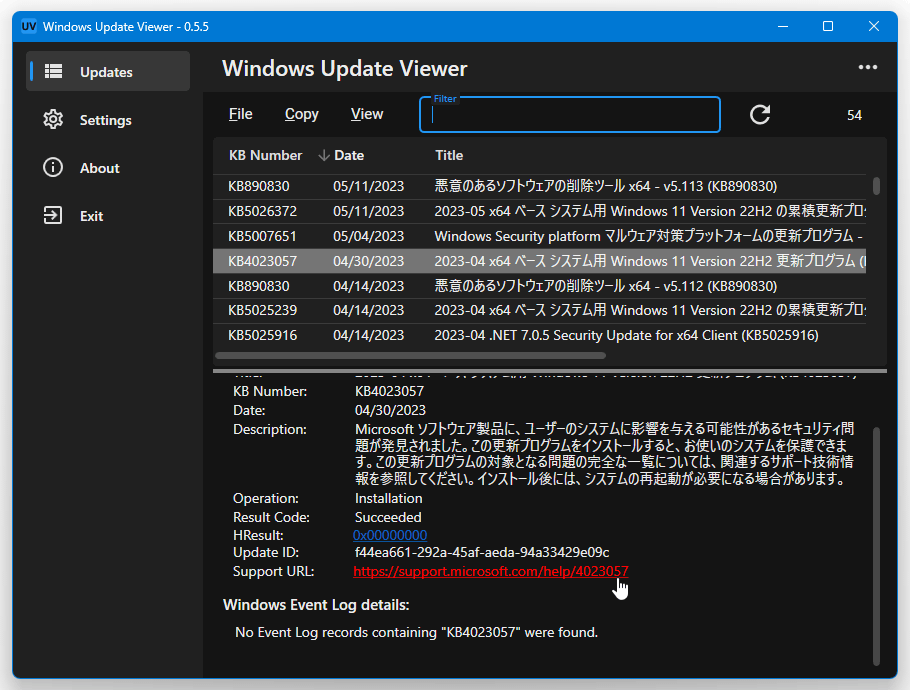Focus the Filter text box
This screenshot has height=690, width=910.
[569, 115]
